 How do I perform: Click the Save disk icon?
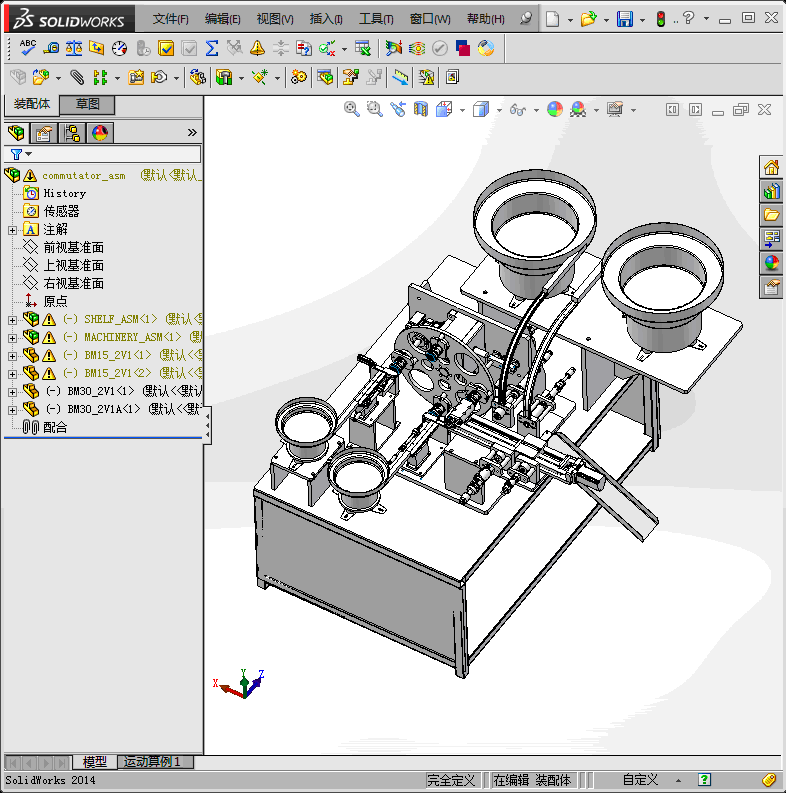coord(624,19)
